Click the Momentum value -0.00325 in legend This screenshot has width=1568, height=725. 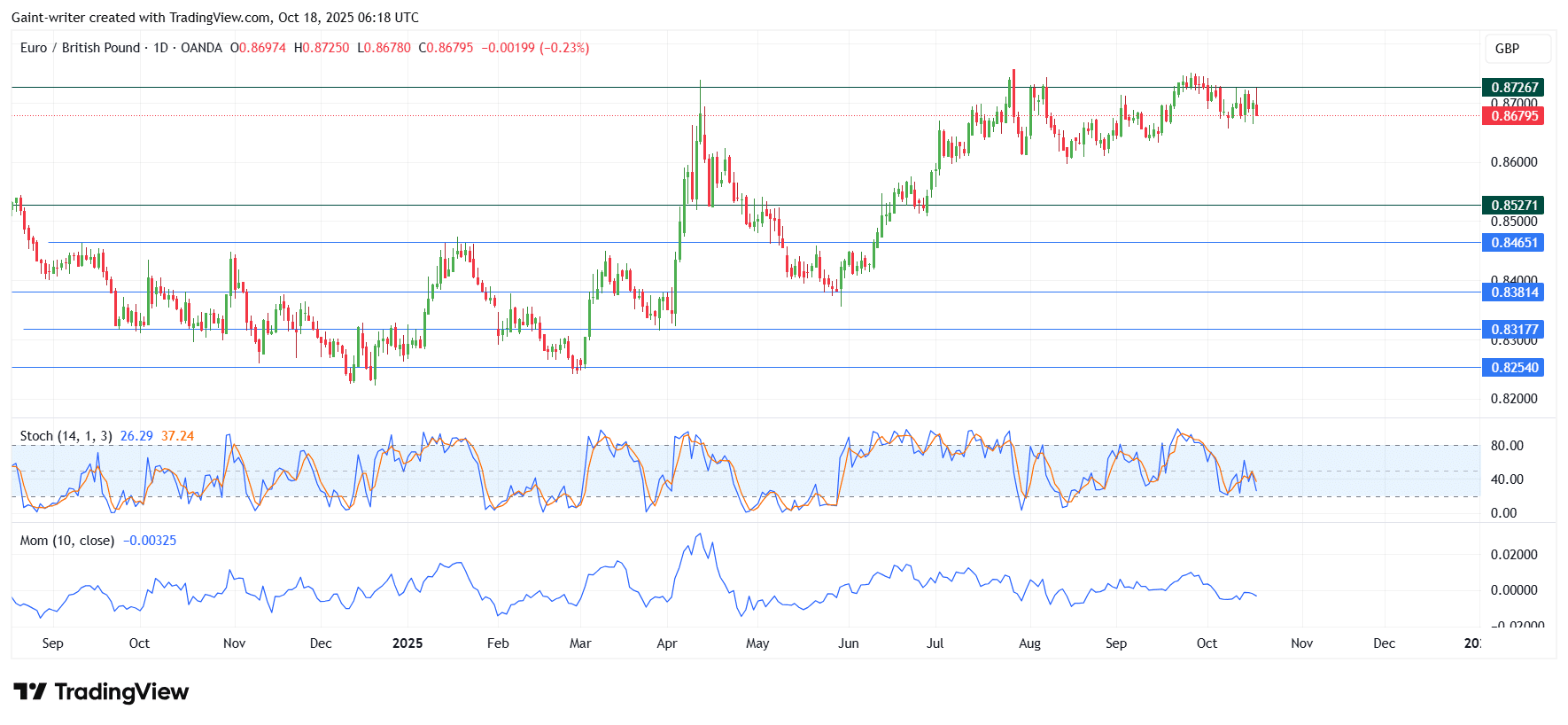(x=150, y=541)
